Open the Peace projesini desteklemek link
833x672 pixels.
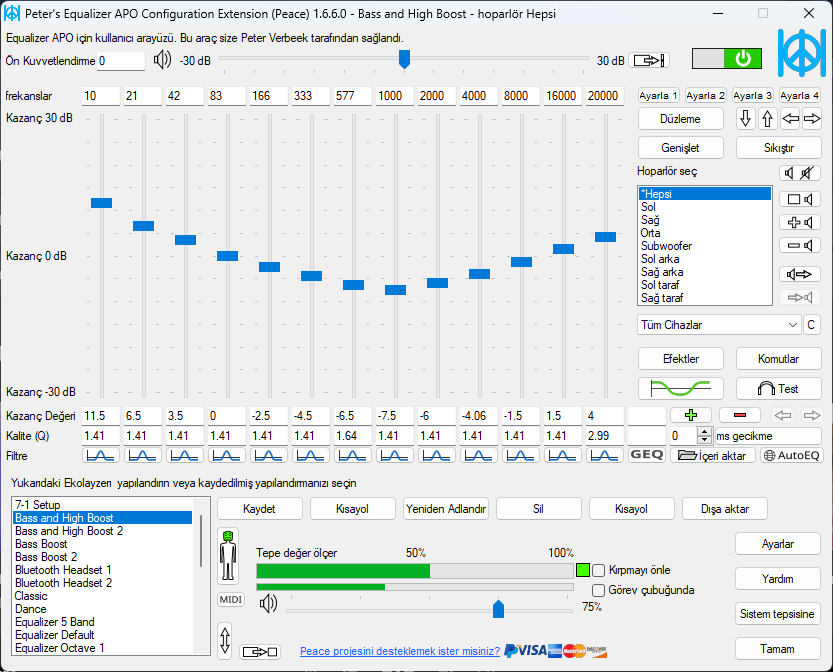pos(400,651)
